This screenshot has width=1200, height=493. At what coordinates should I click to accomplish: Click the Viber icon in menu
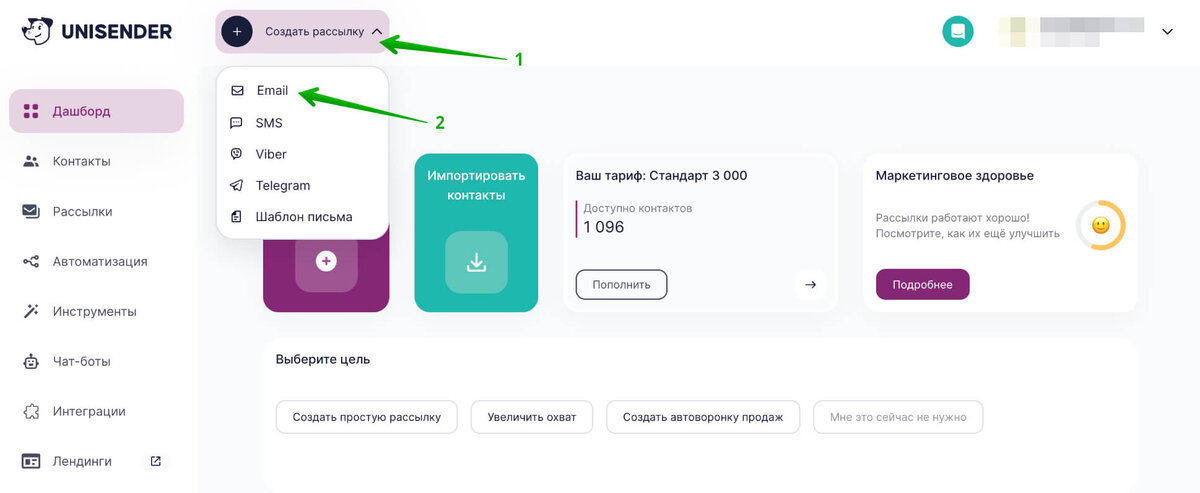click(x=237, y=154)
